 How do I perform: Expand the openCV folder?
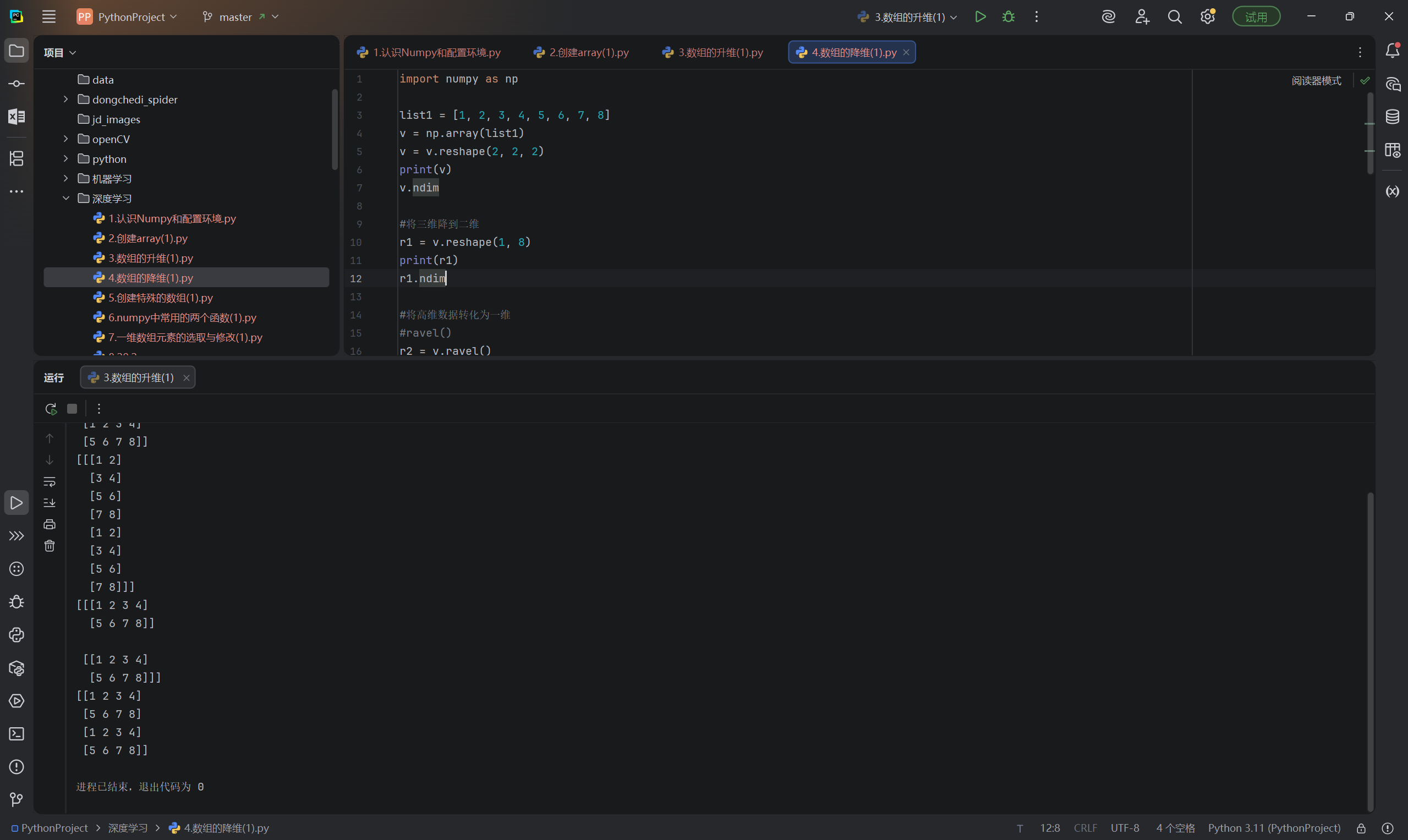[65, 139]
